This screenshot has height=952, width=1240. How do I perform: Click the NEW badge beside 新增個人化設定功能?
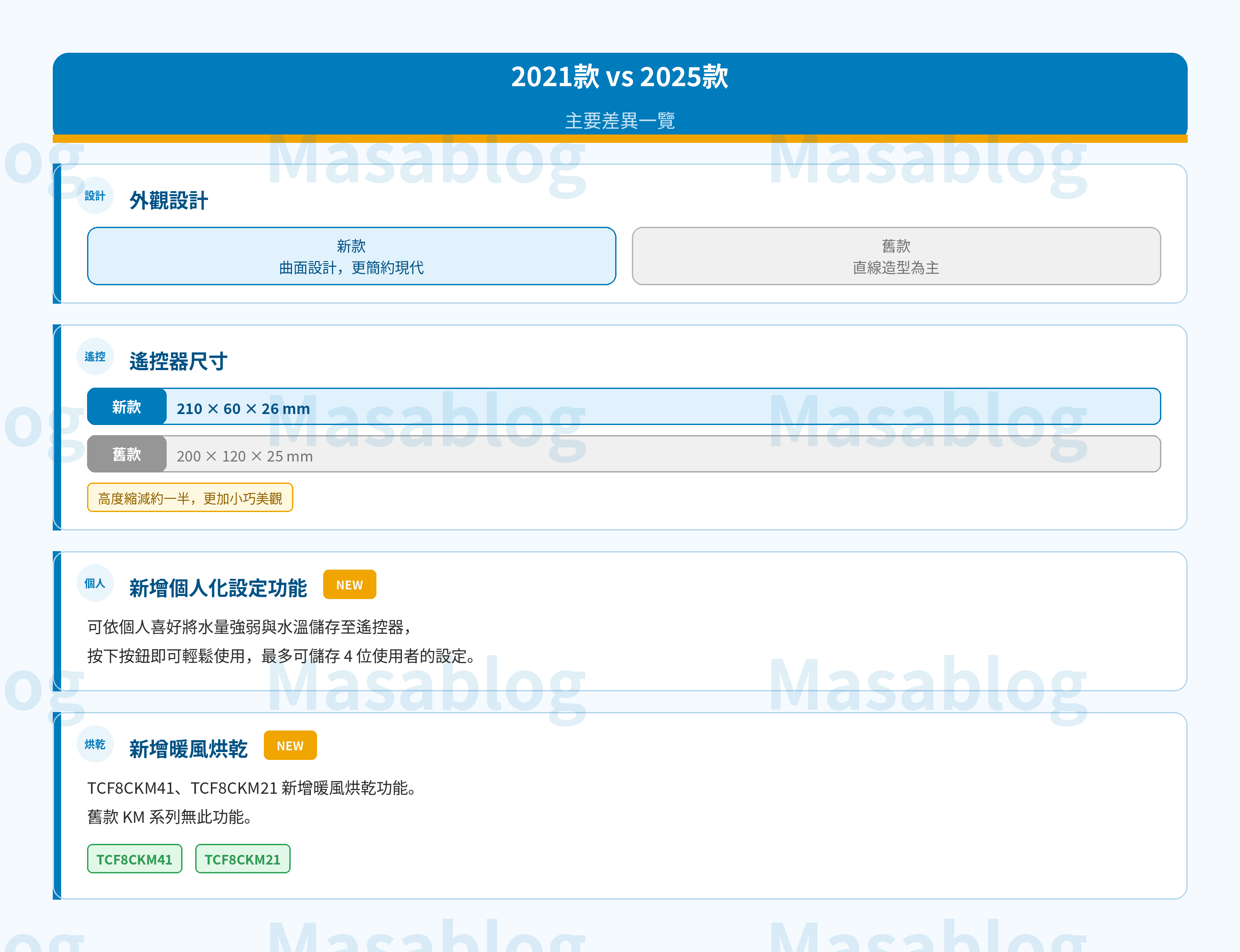349,584
